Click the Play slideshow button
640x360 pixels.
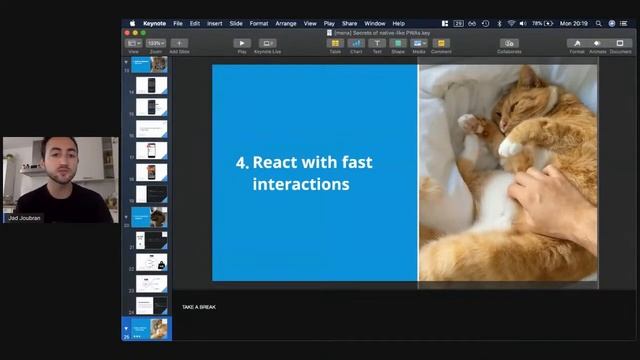[x=242, y=43]
